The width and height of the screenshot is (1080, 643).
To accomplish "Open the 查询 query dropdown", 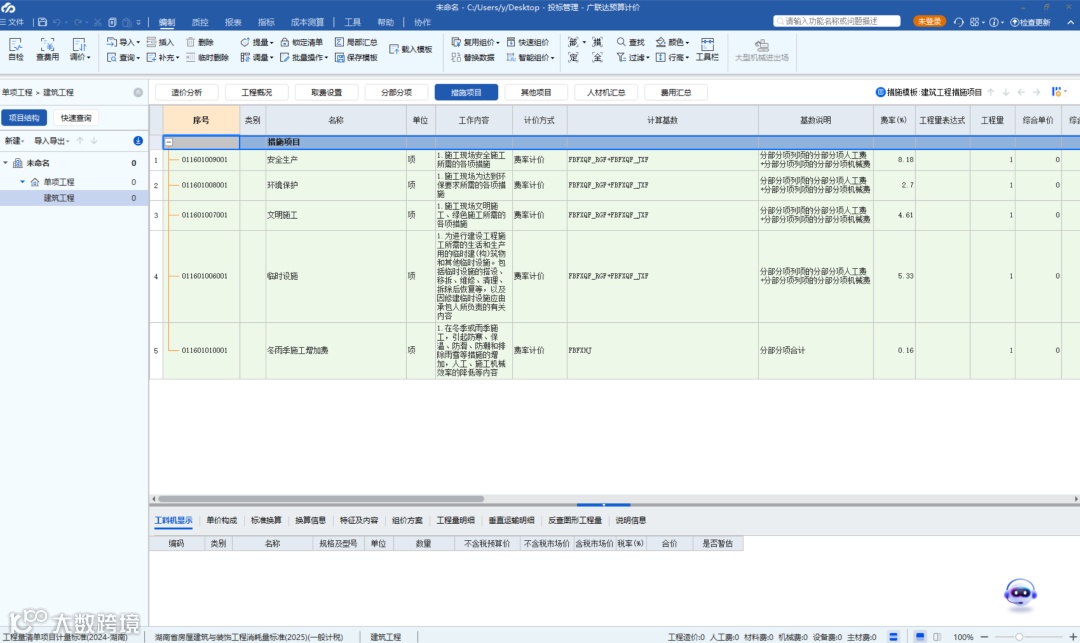I will tap(123, 58).
